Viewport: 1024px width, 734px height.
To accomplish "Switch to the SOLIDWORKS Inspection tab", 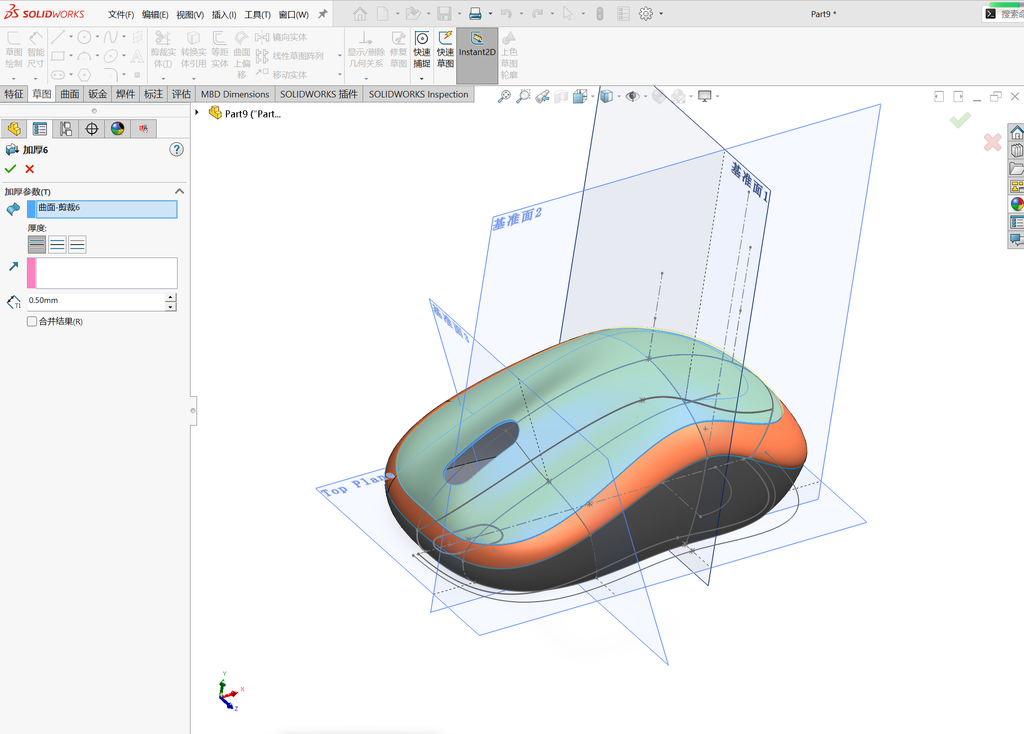I will [x=419, y=94].
